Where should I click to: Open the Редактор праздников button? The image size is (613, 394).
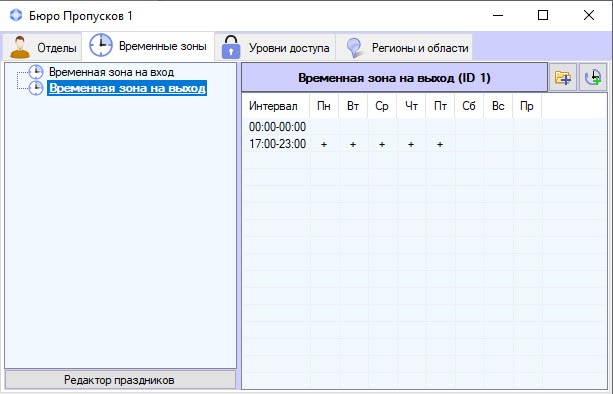pyautogui.click(x=120, y=380)
